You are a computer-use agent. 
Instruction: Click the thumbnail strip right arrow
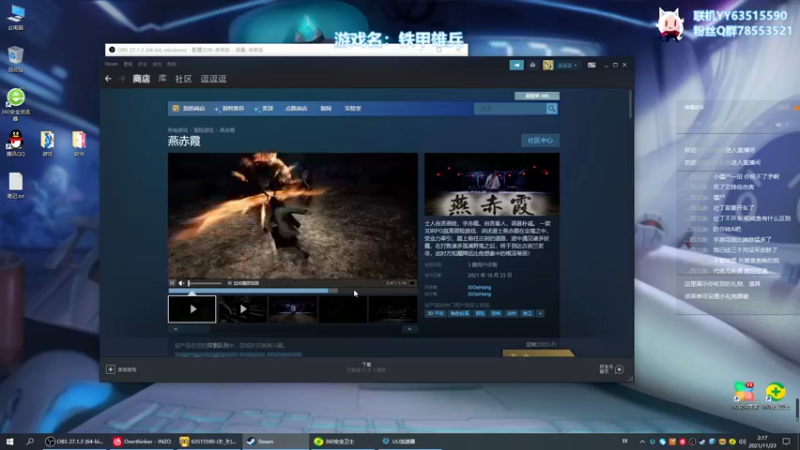pyautogui.click(x=410, y=329)
